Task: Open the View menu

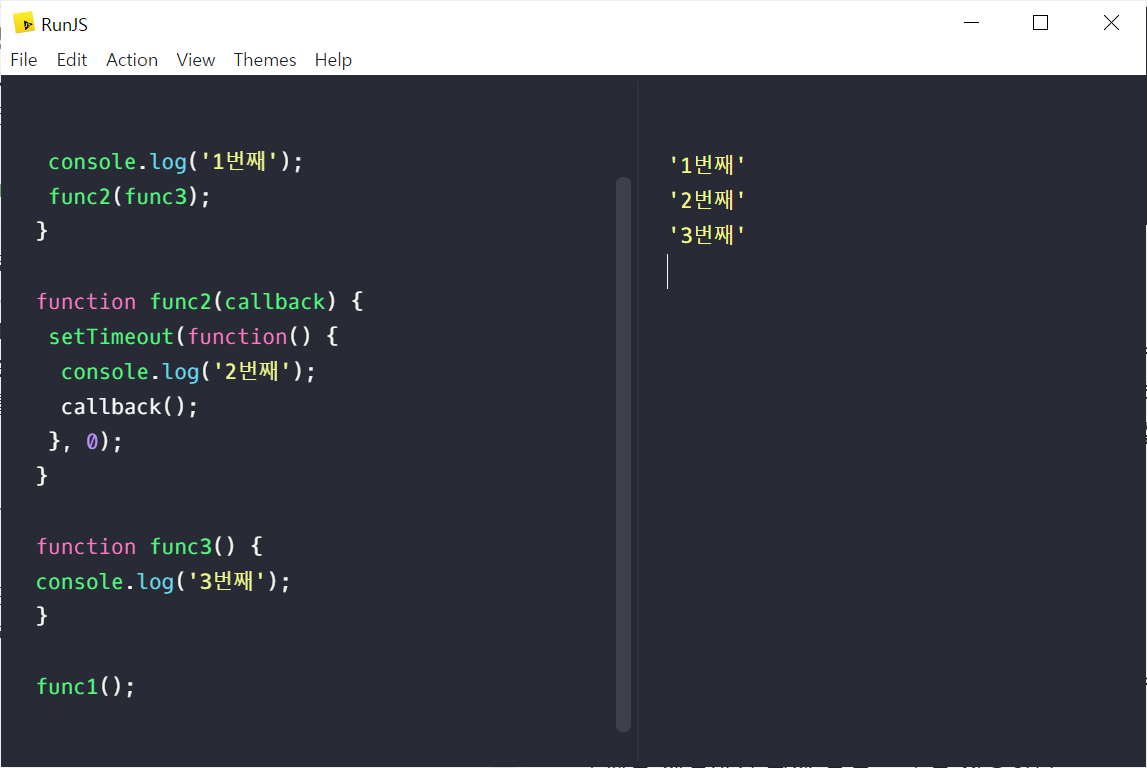Action: point(195,60)
